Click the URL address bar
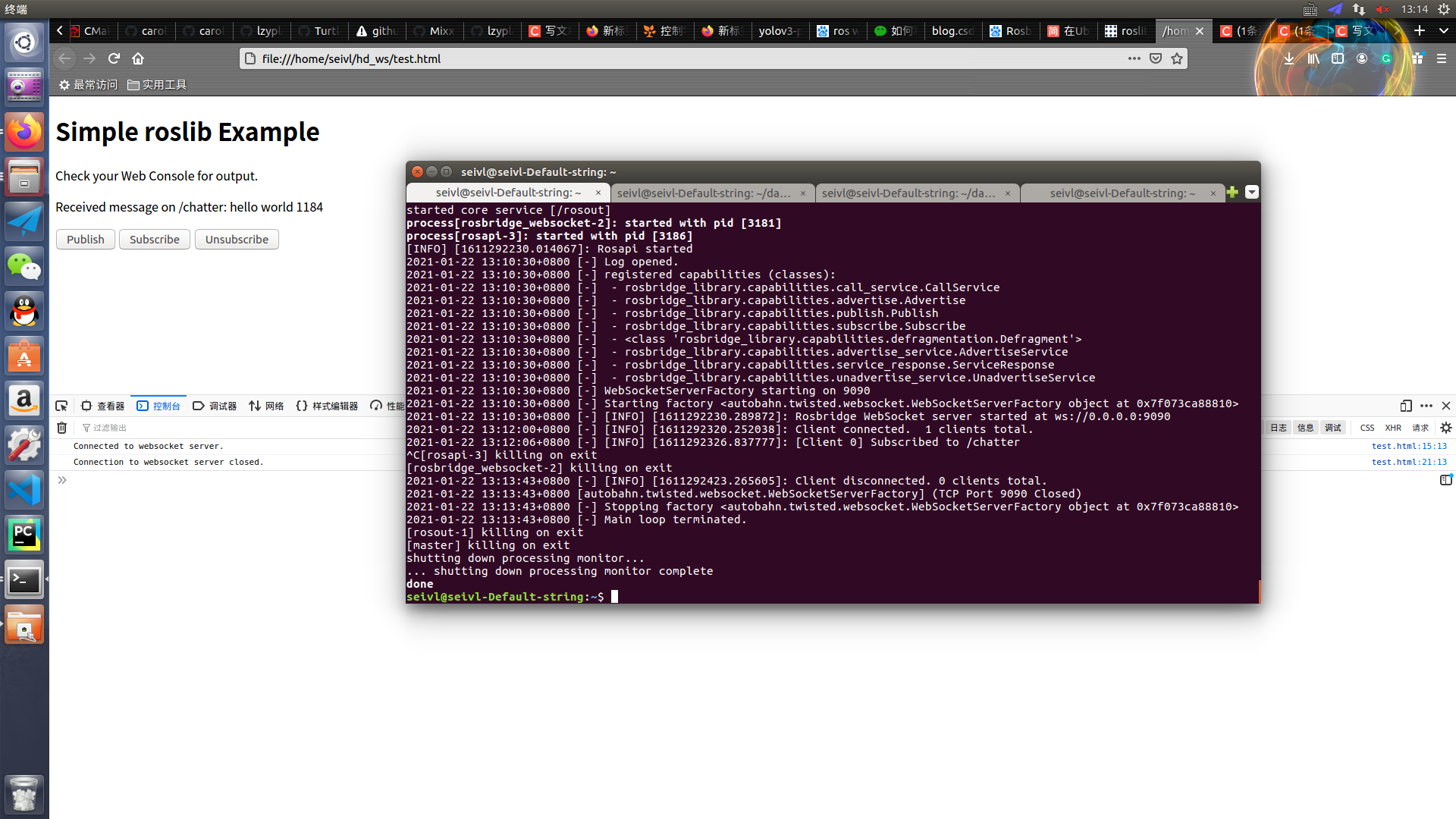1456x819 pixels. pos(682,58)
